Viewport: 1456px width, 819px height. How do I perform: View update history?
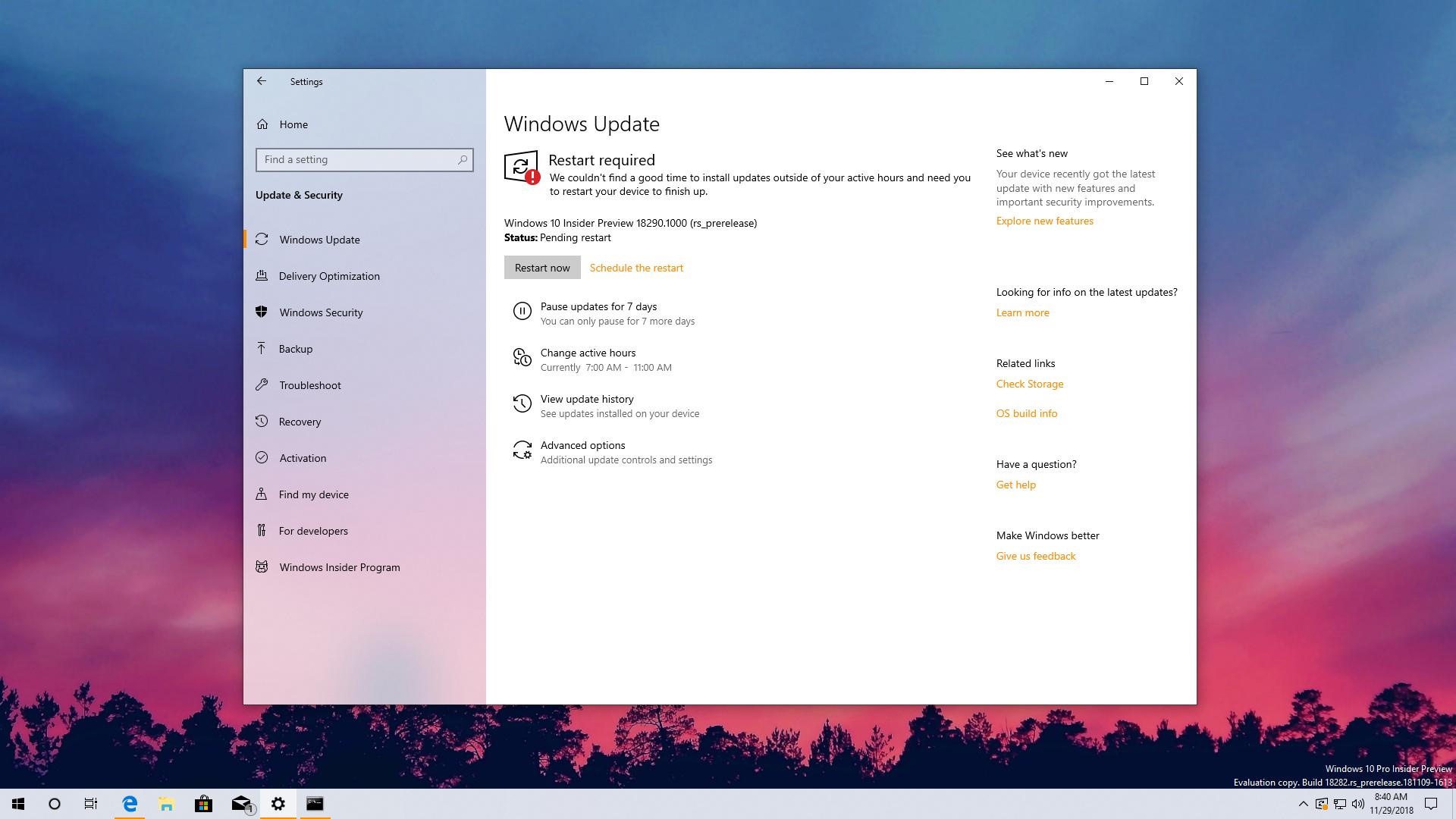[x=586, y=398]
